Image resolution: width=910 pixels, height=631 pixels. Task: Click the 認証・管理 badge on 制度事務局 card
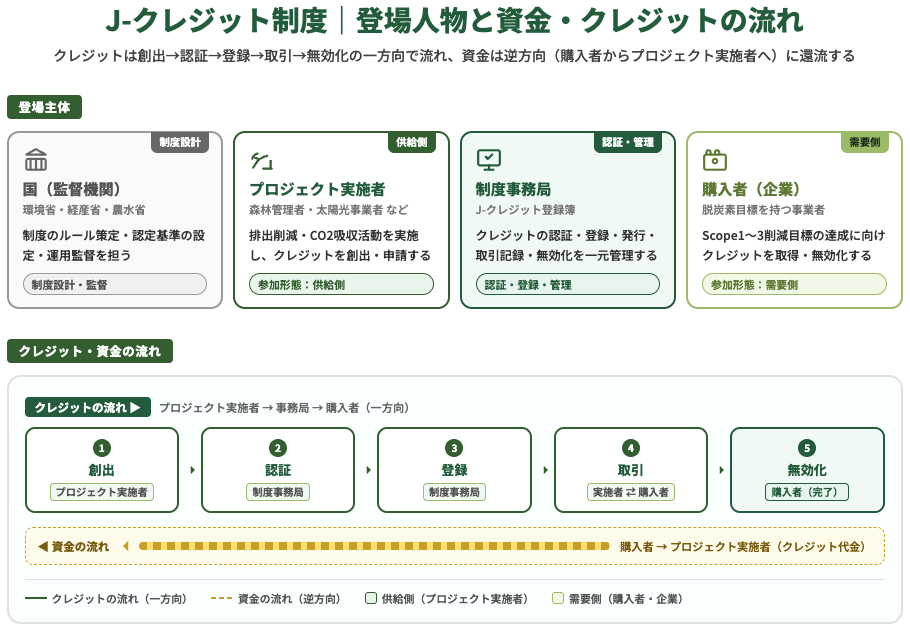tap(628, 142)
